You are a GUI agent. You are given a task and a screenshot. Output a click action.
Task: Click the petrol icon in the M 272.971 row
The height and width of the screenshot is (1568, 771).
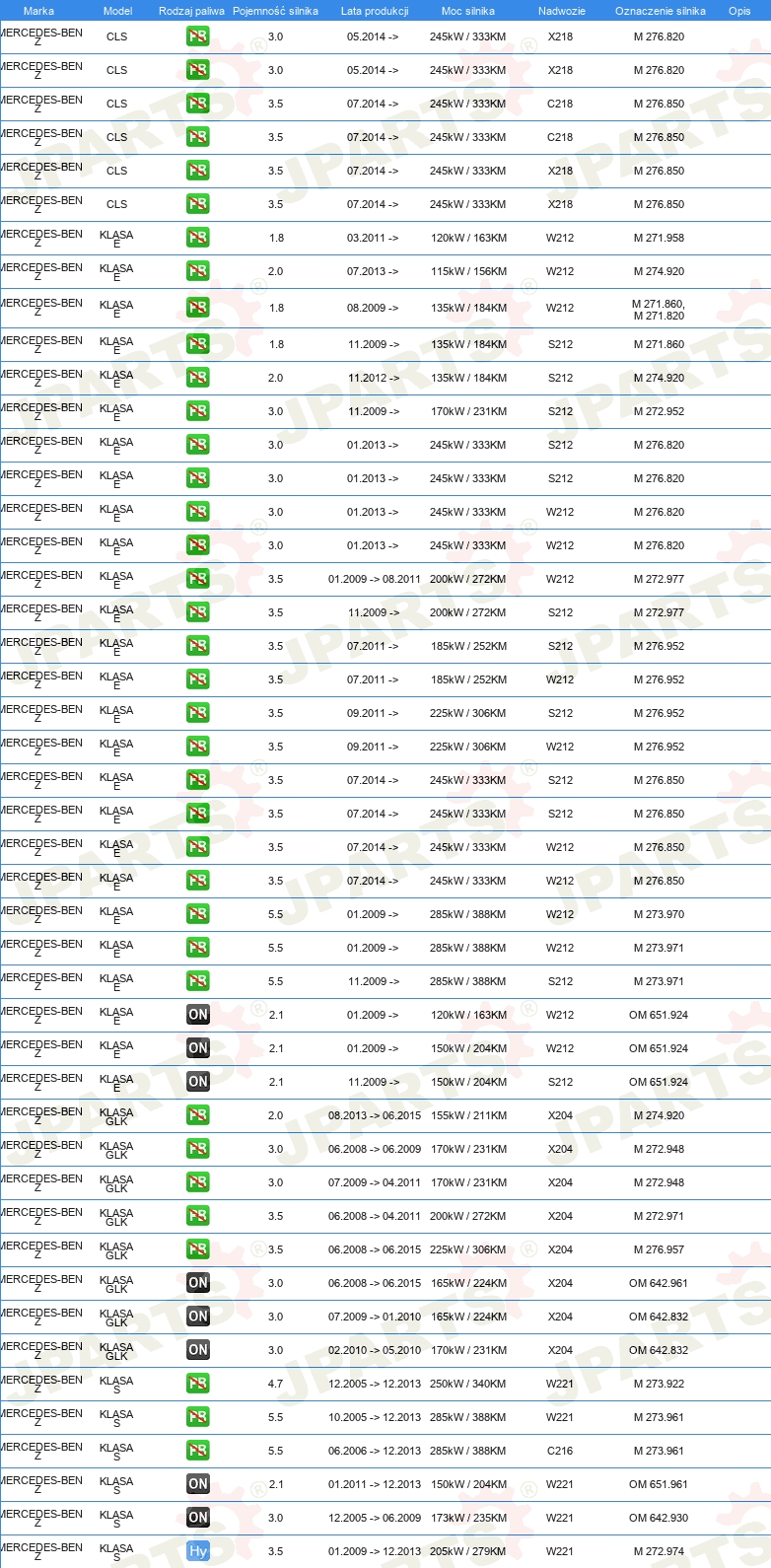(x=198, y=1216)
